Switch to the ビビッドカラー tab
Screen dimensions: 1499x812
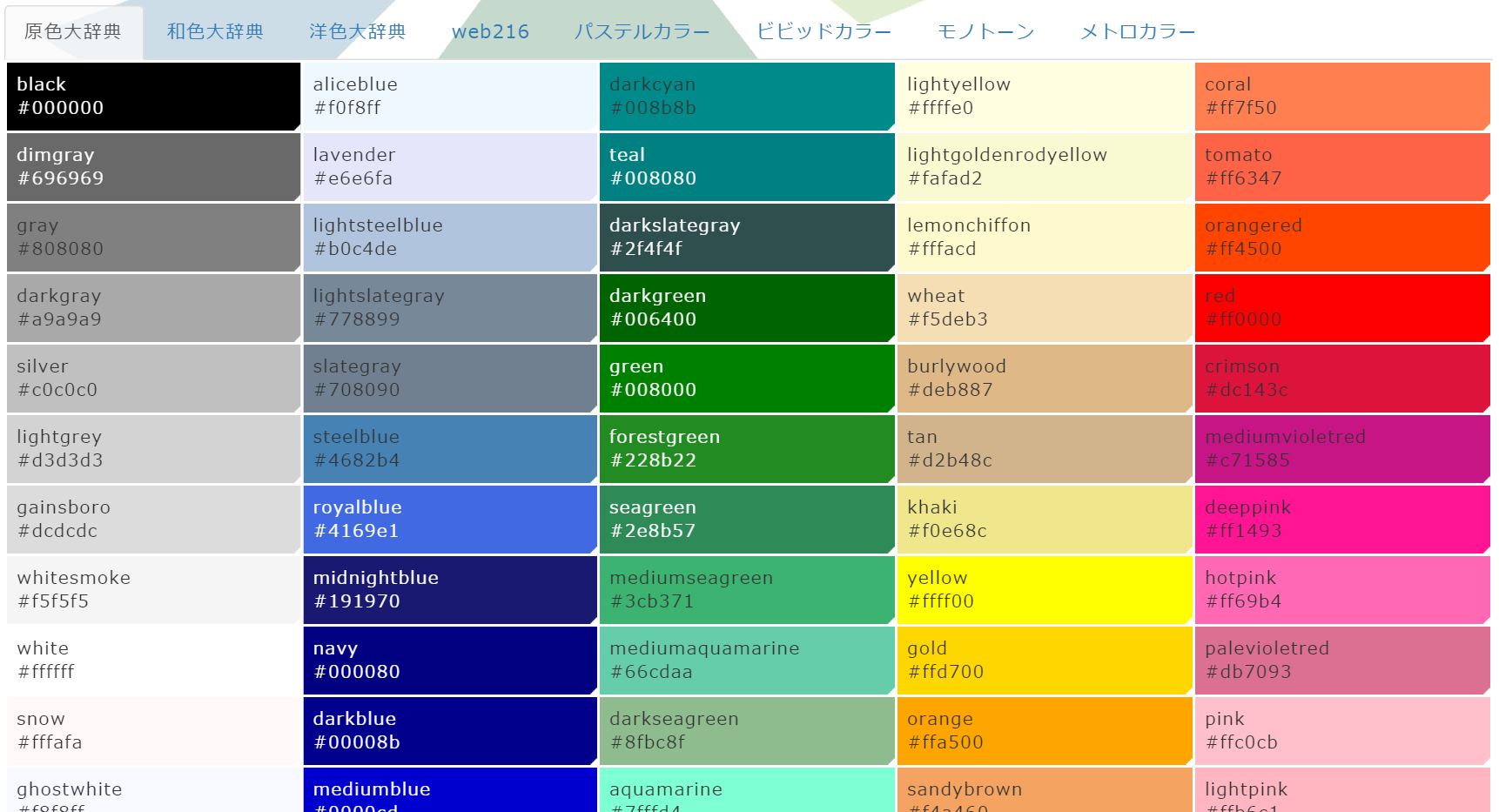point(823,30)
